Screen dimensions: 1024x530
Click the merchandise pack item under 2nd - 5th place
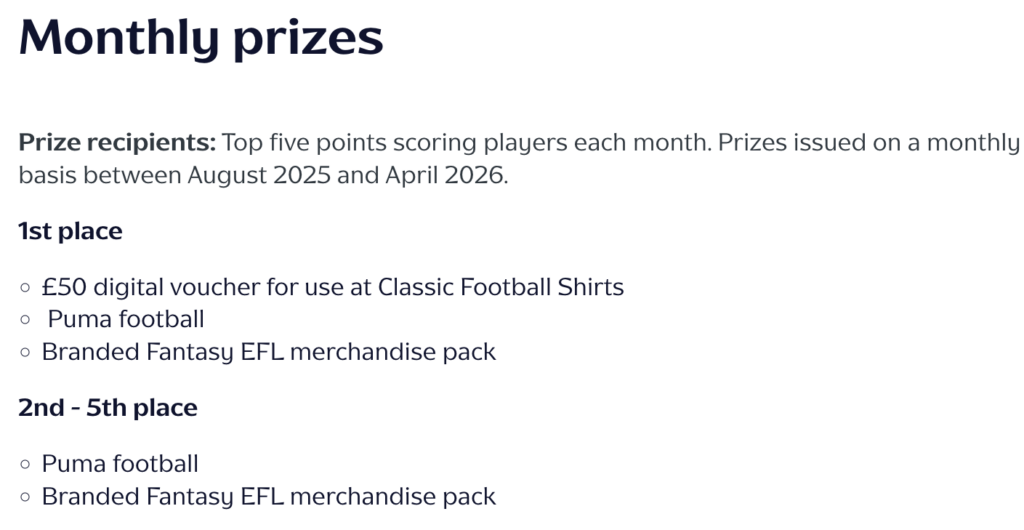tap(268, 496)
